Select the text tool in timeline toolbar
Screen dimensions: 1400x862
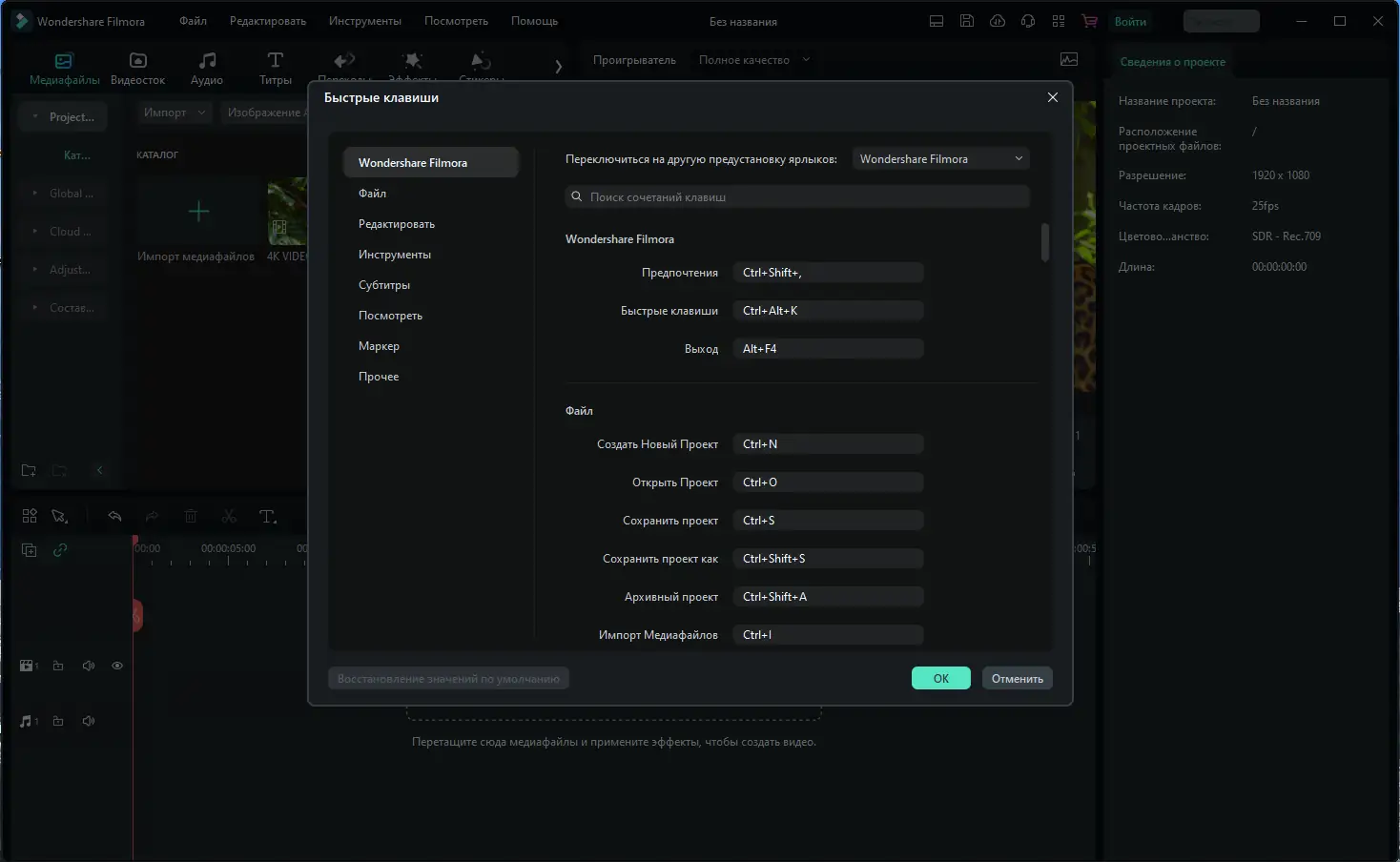268,516
